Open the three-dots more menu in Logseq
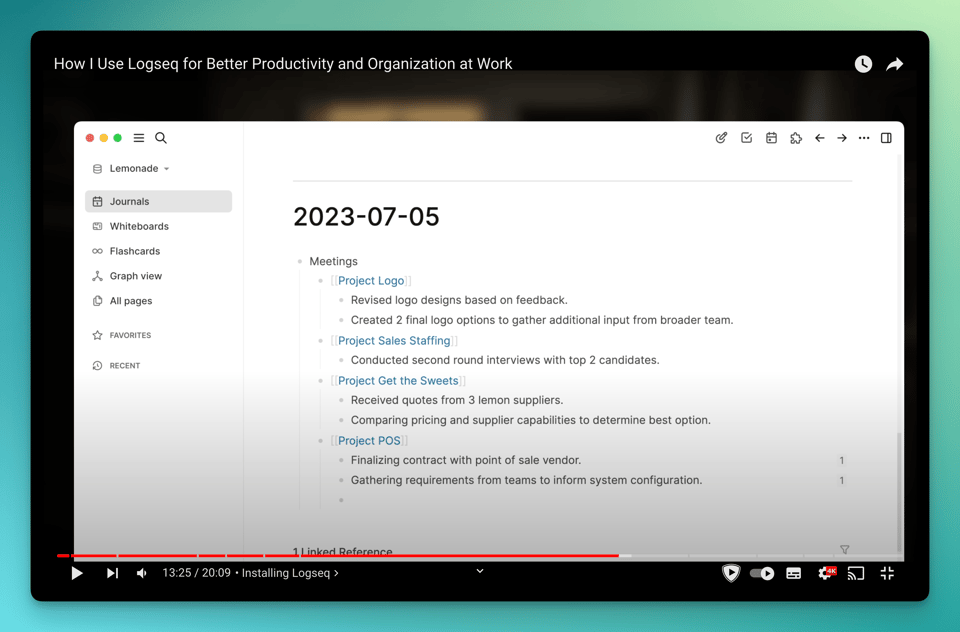The image size is (960, 632). [864, 138]
